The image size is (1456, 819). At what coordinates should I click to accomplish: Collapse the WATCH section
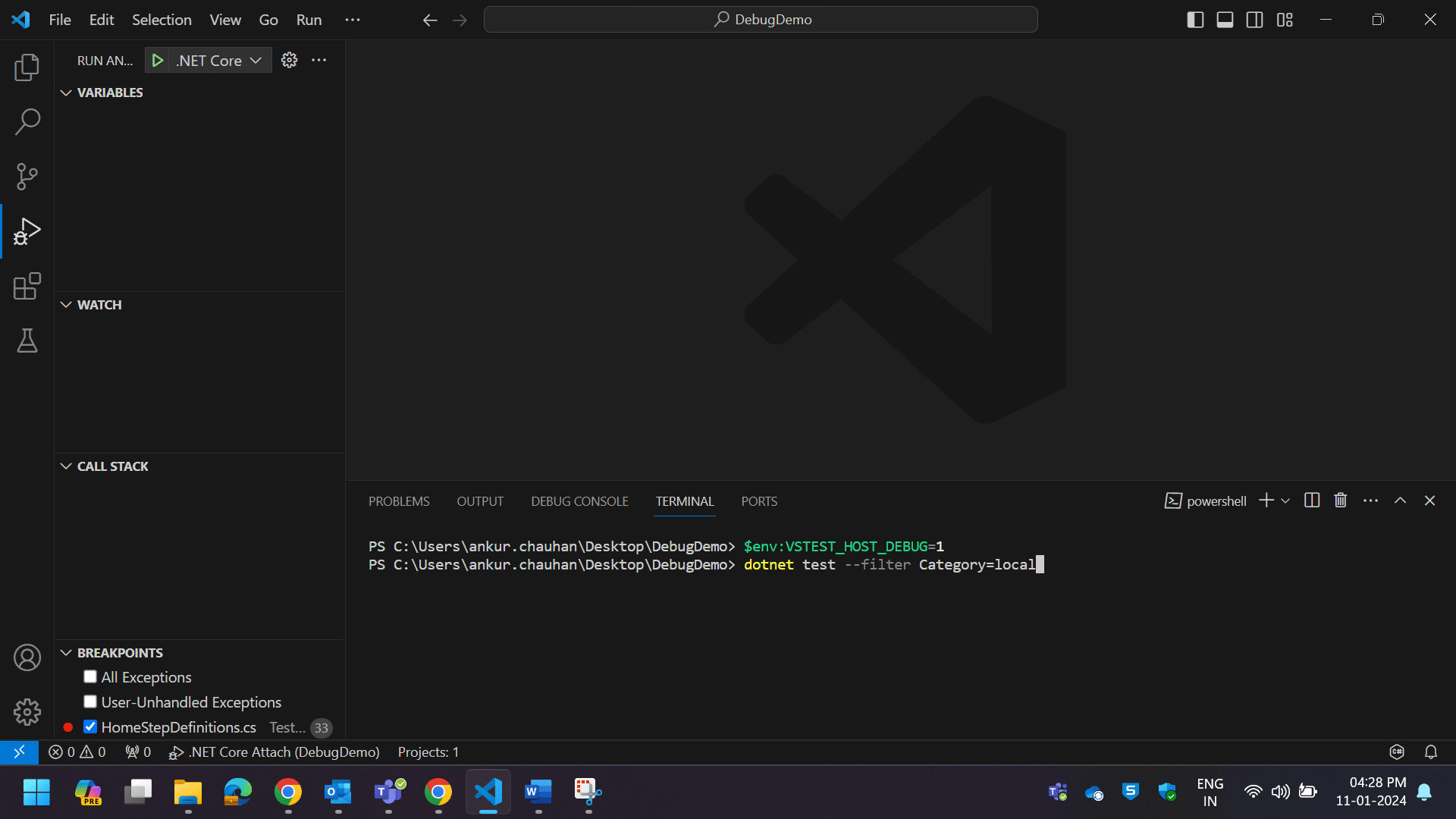tap(67, 305)
